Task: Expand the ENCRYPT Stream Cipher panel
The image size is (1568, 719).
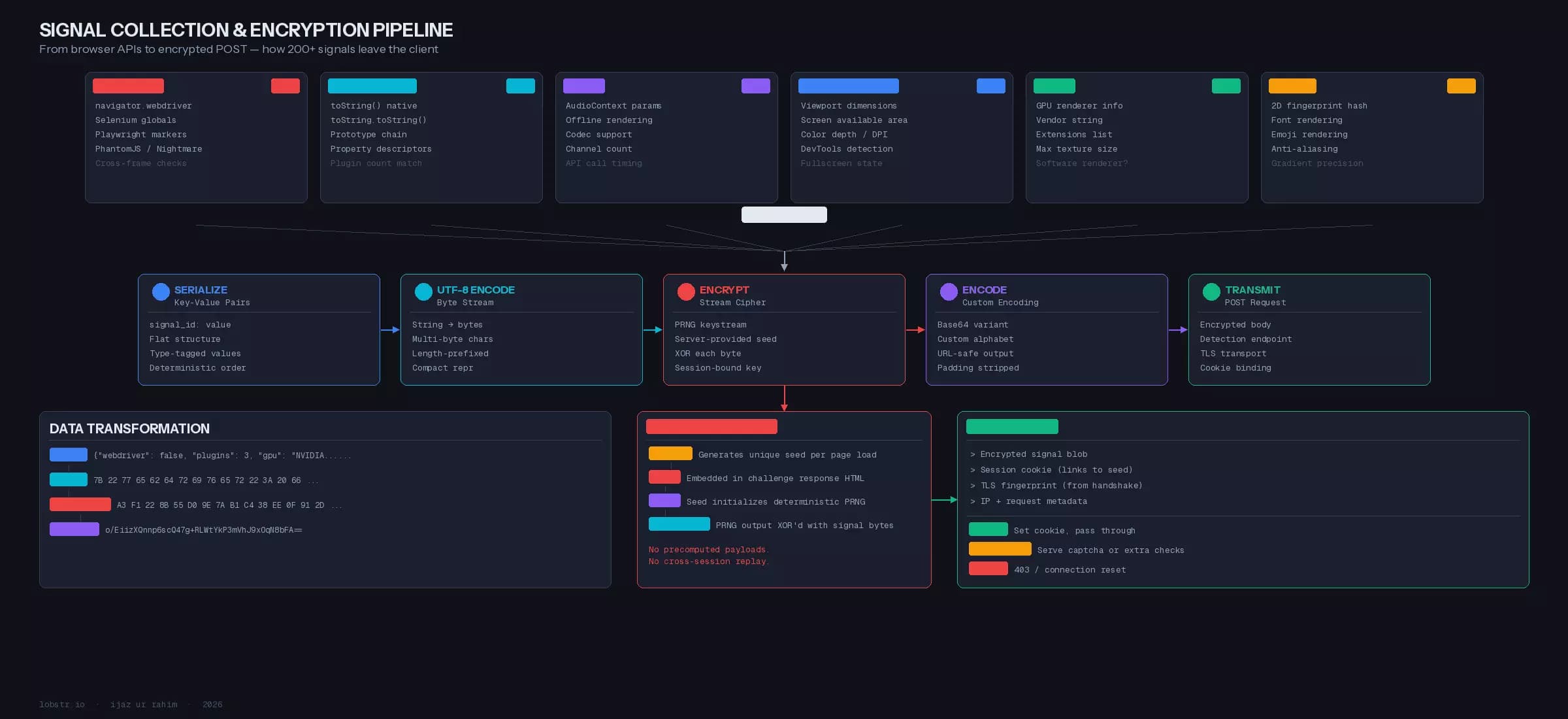Action: coord(784,329)
